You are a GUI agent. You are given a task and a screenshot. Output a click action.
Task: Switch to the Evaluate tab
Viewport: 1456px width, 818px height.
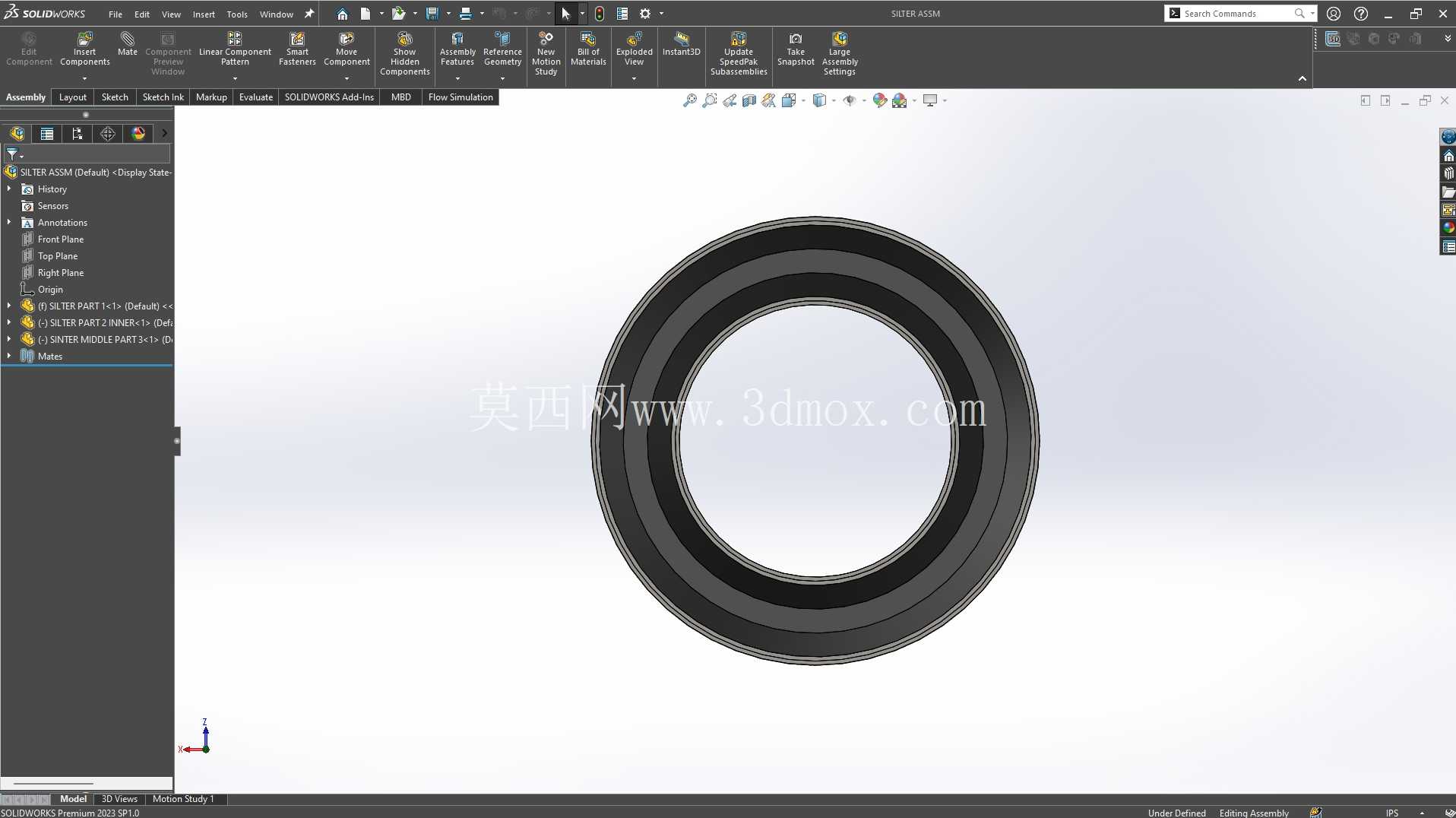pyautogui.click(x=256, y=97)
